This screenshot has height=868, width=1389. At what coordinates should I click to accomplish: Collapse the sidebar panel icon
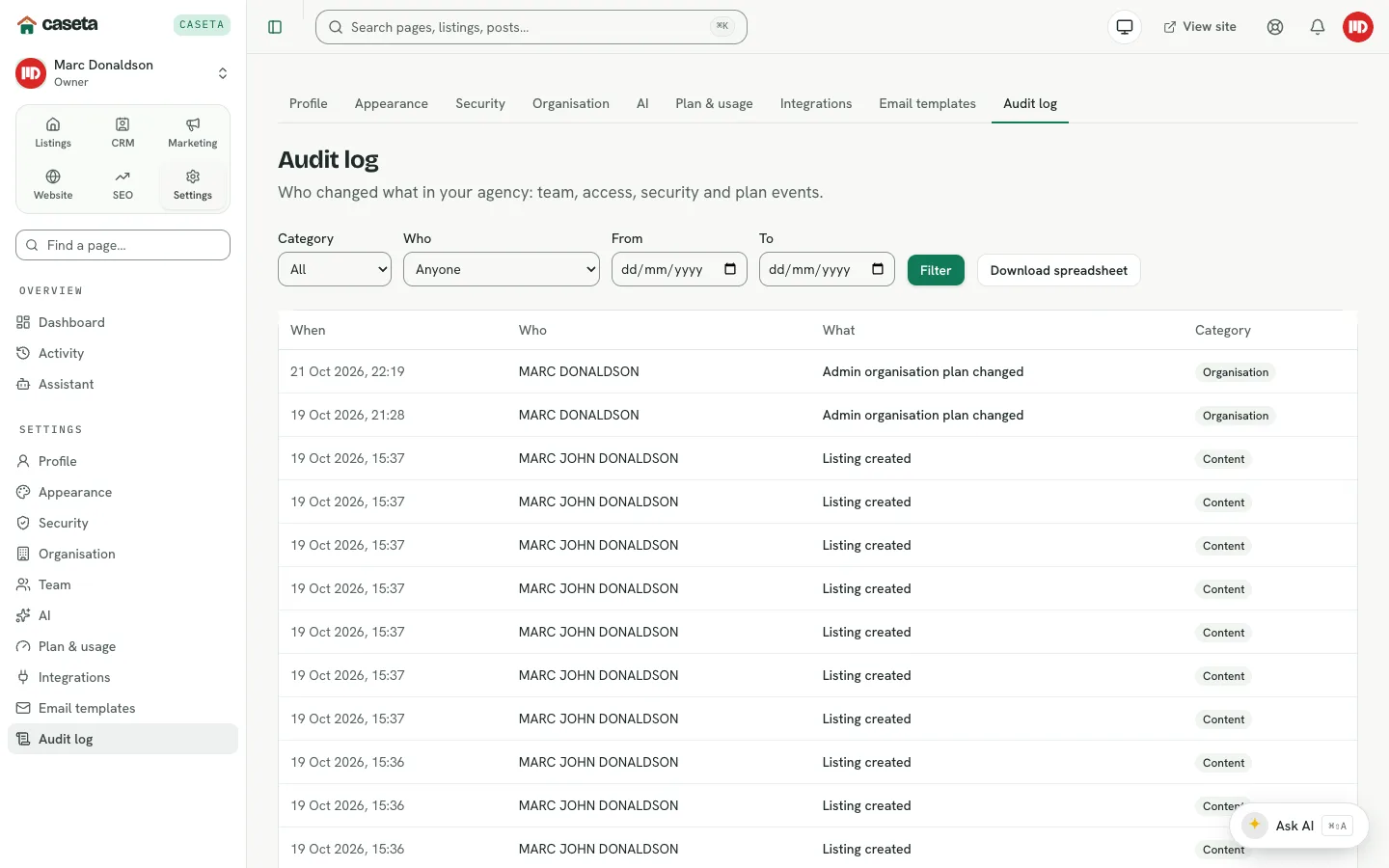(275, 27)
